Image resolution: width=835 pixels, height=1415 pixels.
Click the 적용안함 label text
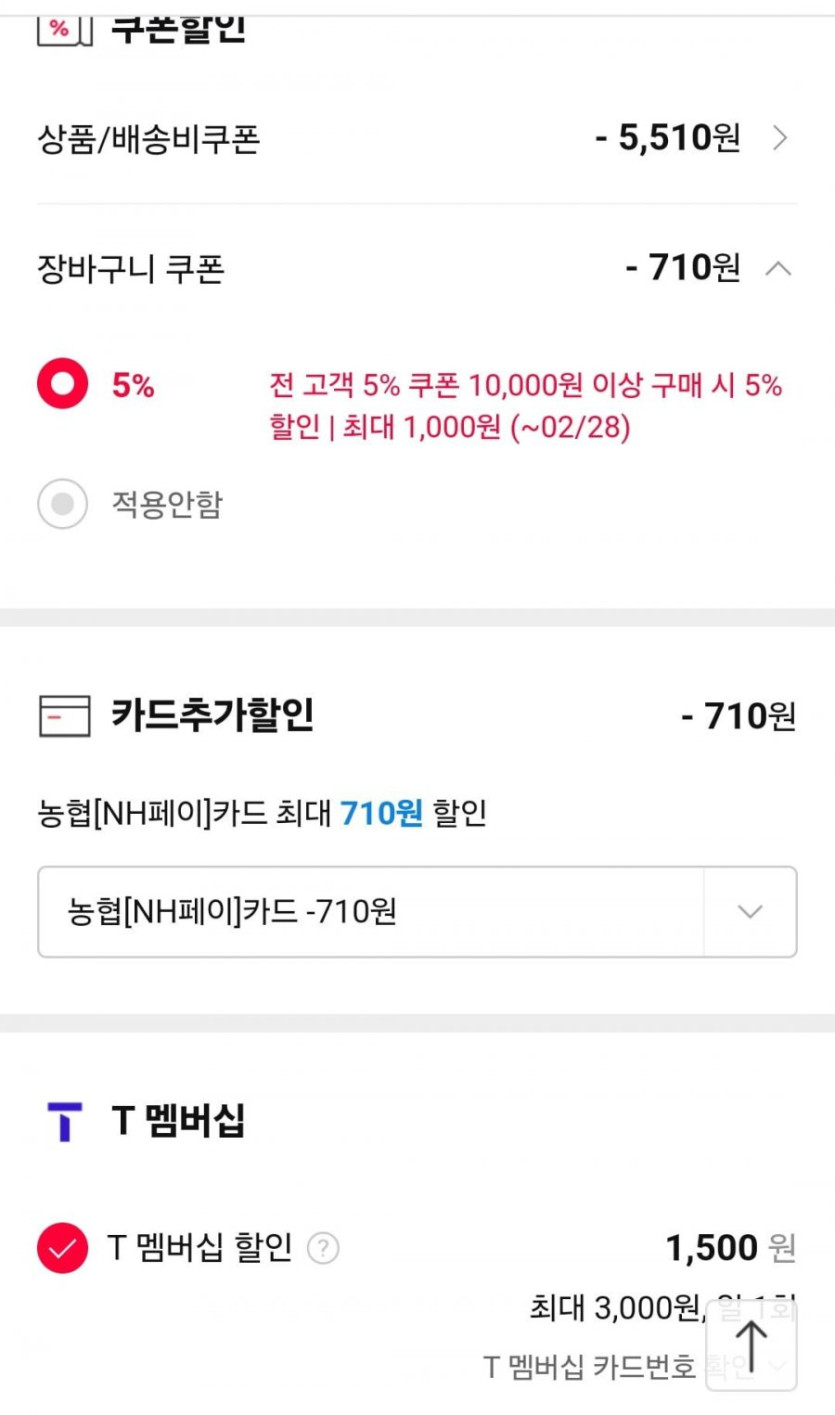point(166,505)
